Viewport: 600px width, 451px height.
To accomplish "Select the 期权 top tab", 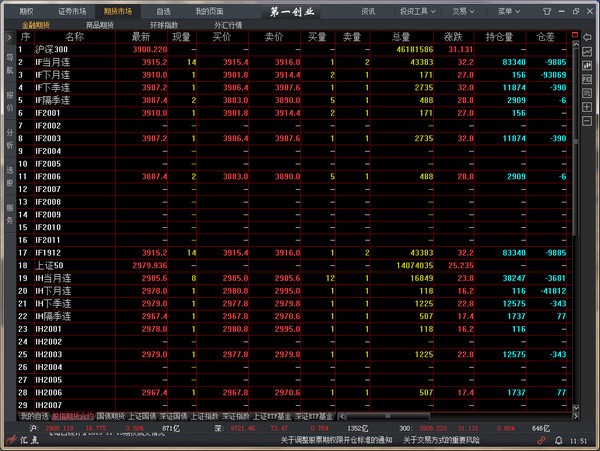I will pyautogui.click(x=26, y=11).
